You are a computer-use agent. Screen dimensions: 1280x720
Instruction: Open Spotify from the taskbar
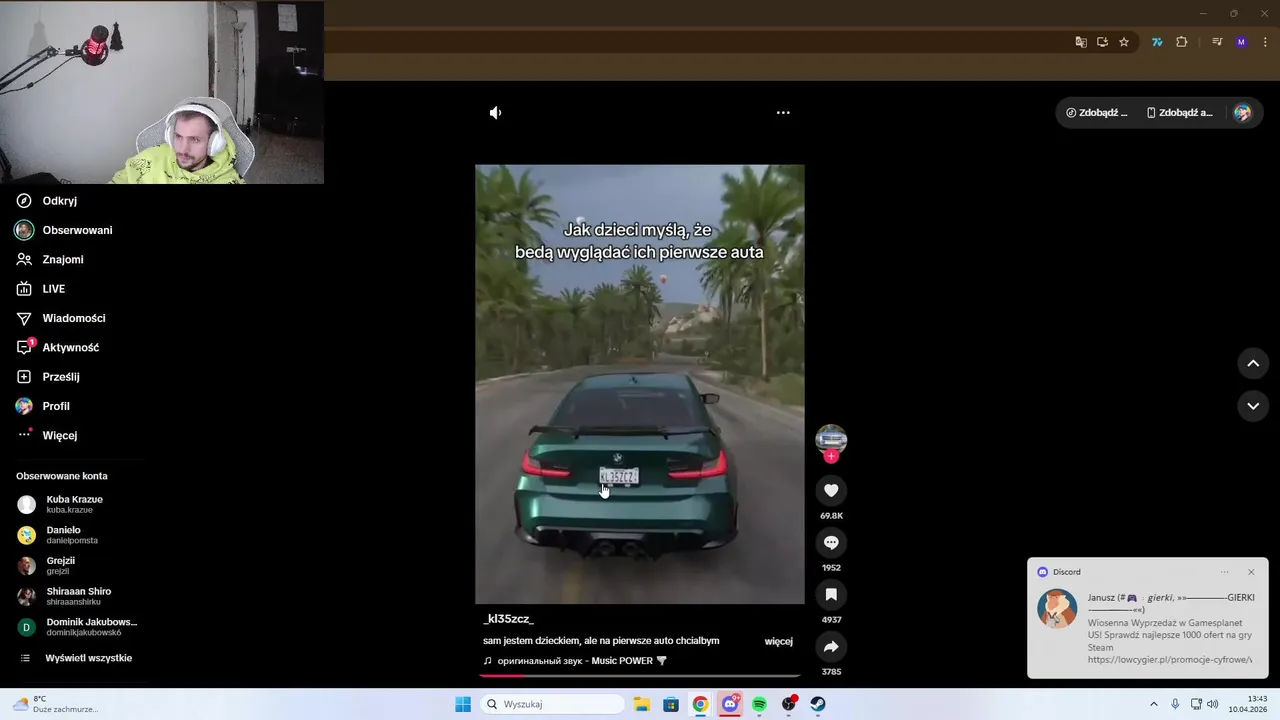point(759,704)
